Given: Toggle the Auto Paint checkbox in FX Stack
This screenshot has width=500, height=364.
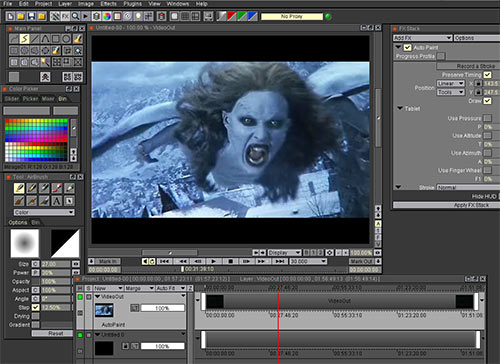Looking at the screenshot, I should click(407, 47).
